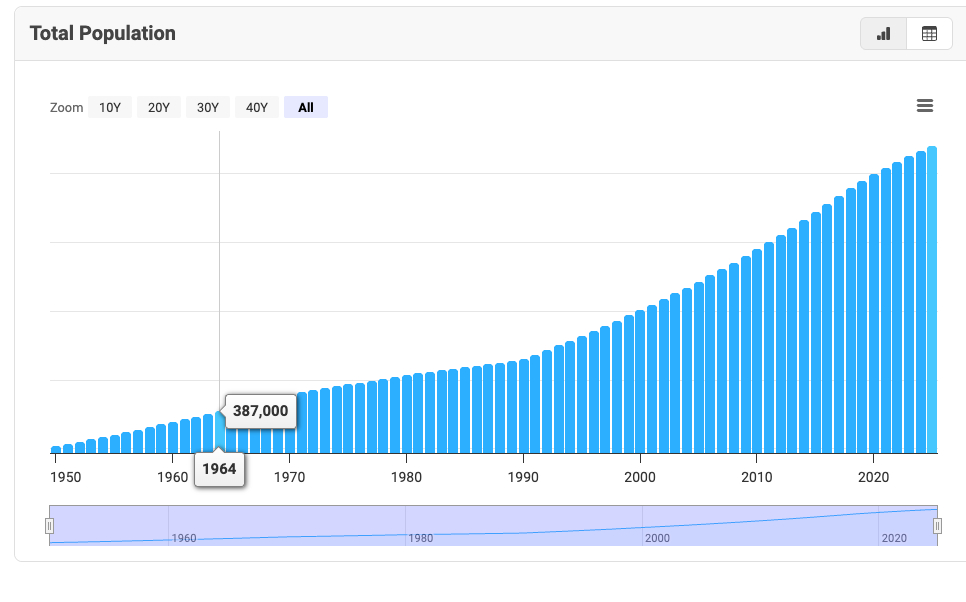Screen dimensions: 966x602
Task: Click the 387,000 tooltip value
Action: (260, 411)
